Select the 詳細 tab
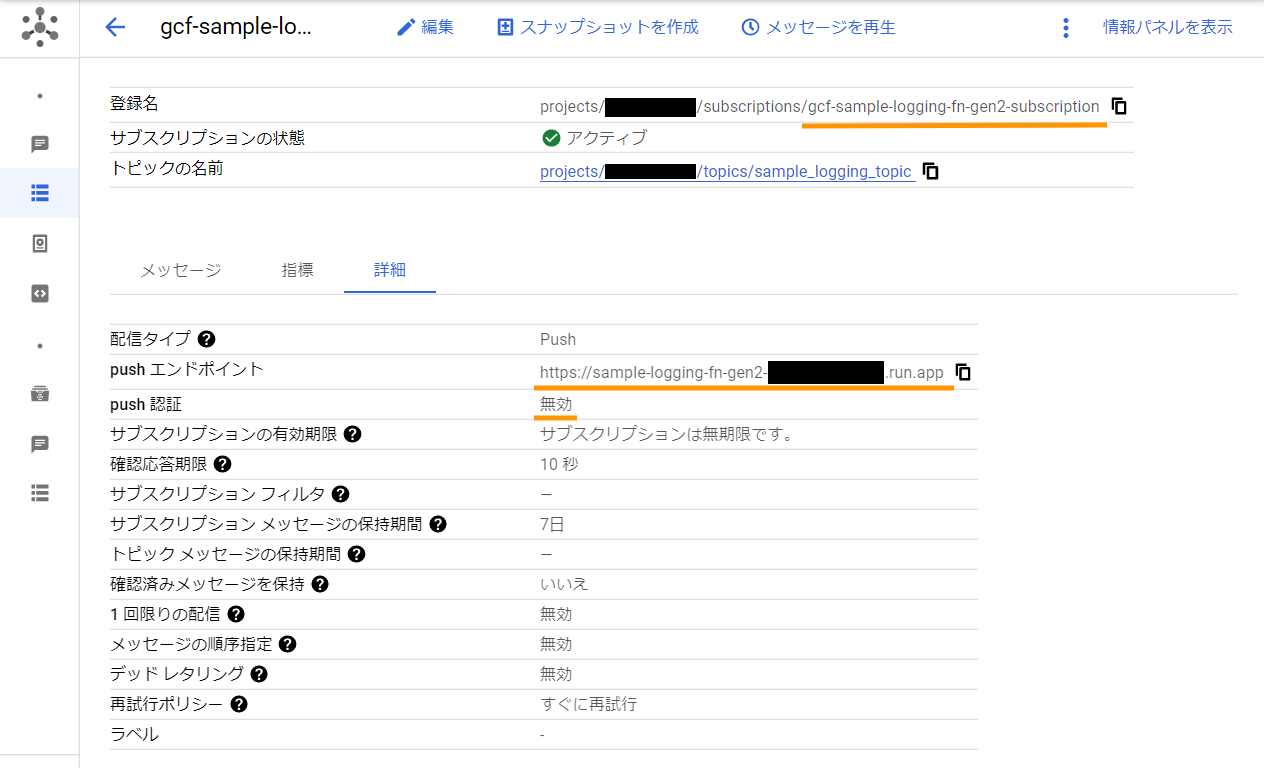Viewport: 1264px width, 768px height. tap(390, 270)
